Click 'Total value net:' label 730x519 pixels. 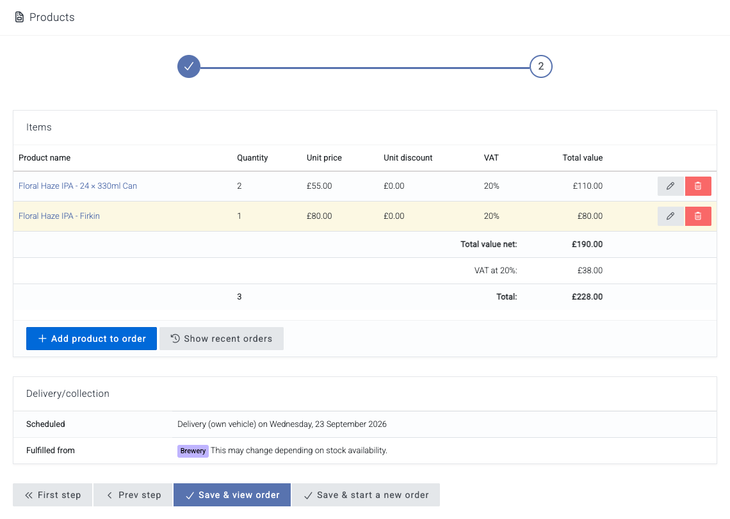[489, 244]
